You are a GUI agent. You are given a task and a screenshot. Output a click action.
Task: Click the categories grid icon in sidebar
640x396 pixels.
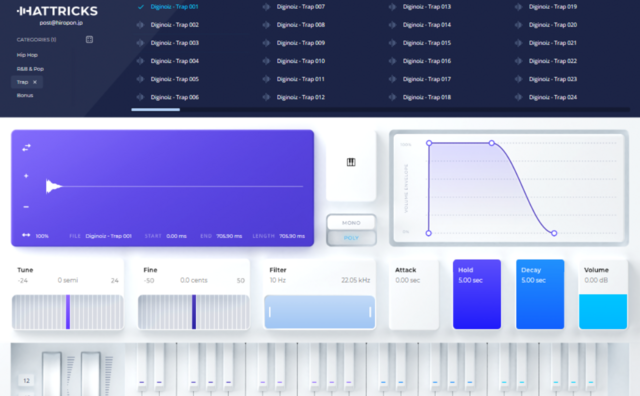pyautogui.click(x=89, y=40)
